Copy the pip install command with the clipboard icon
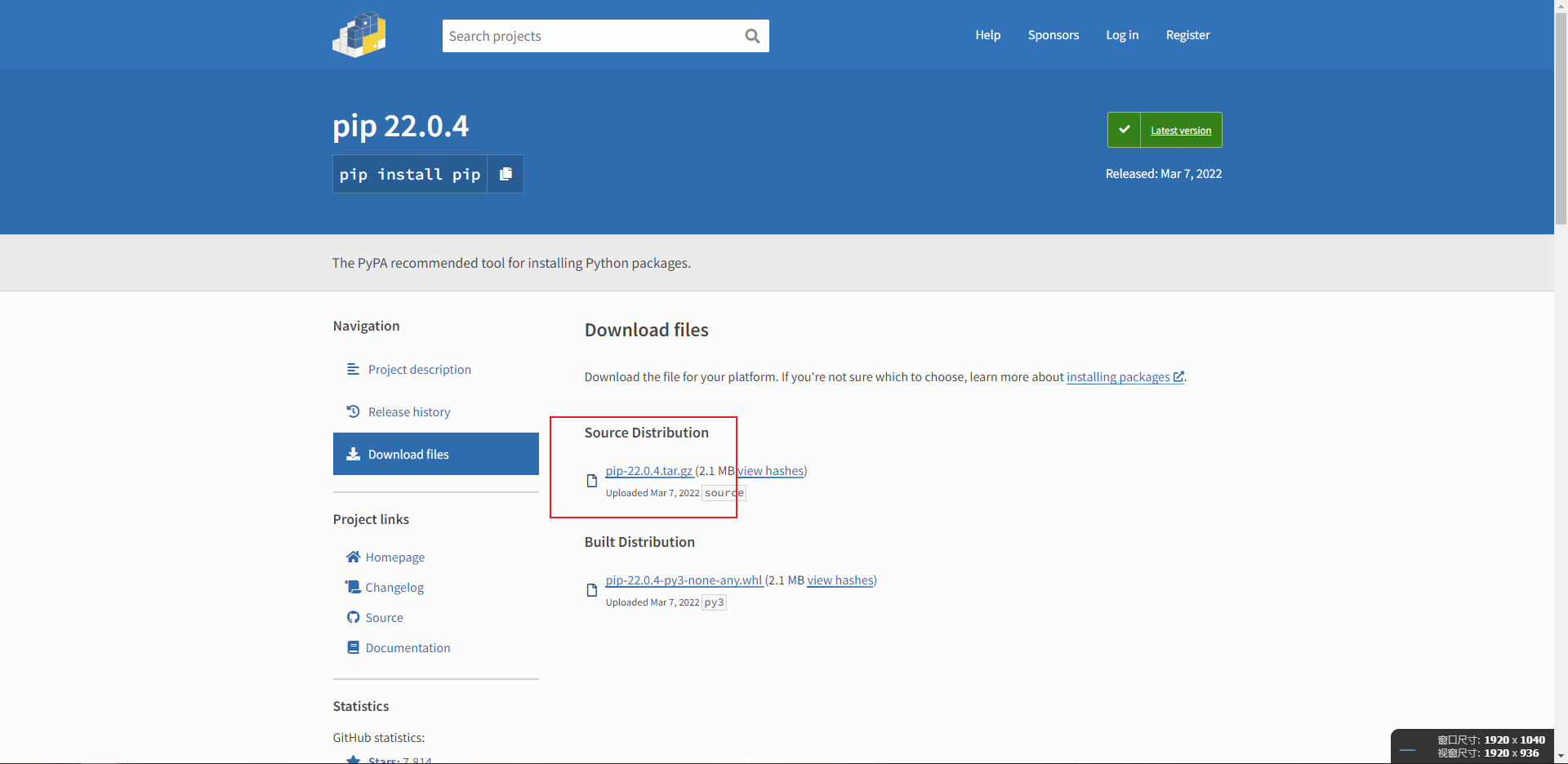 [506, 174]
